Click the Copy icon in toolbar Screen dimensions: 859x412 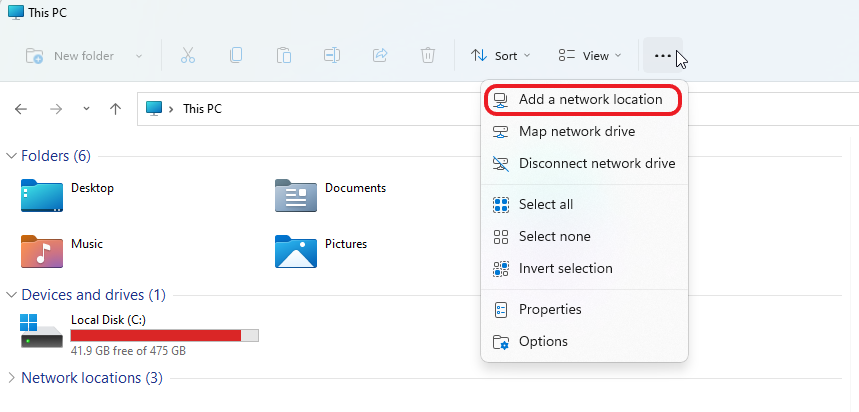236,56
